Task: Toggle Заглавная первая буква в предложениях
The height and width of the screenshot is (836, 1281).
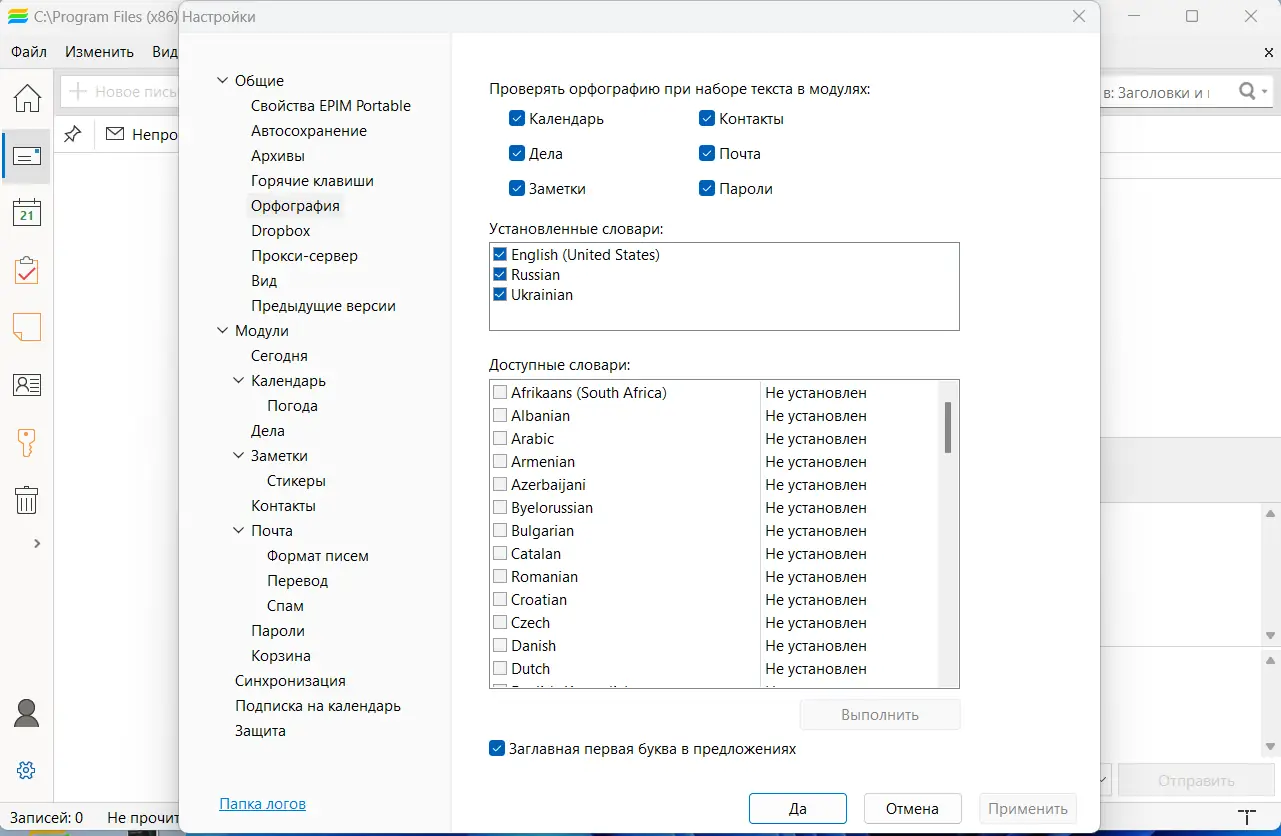Action: tap(497, 748)
